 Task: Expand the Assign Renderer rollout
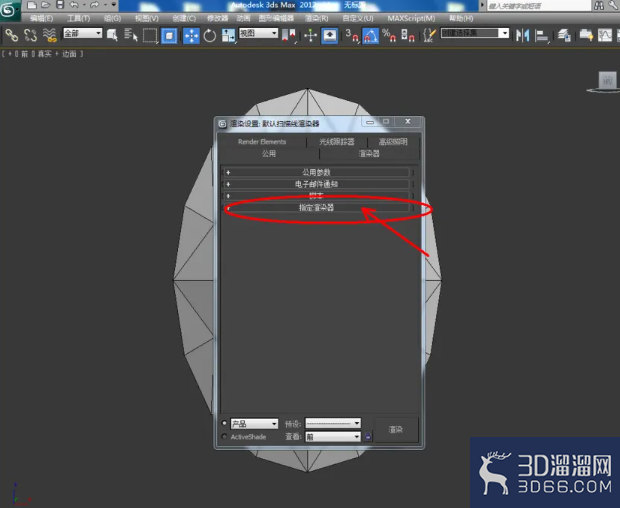[x=316, y=208]
